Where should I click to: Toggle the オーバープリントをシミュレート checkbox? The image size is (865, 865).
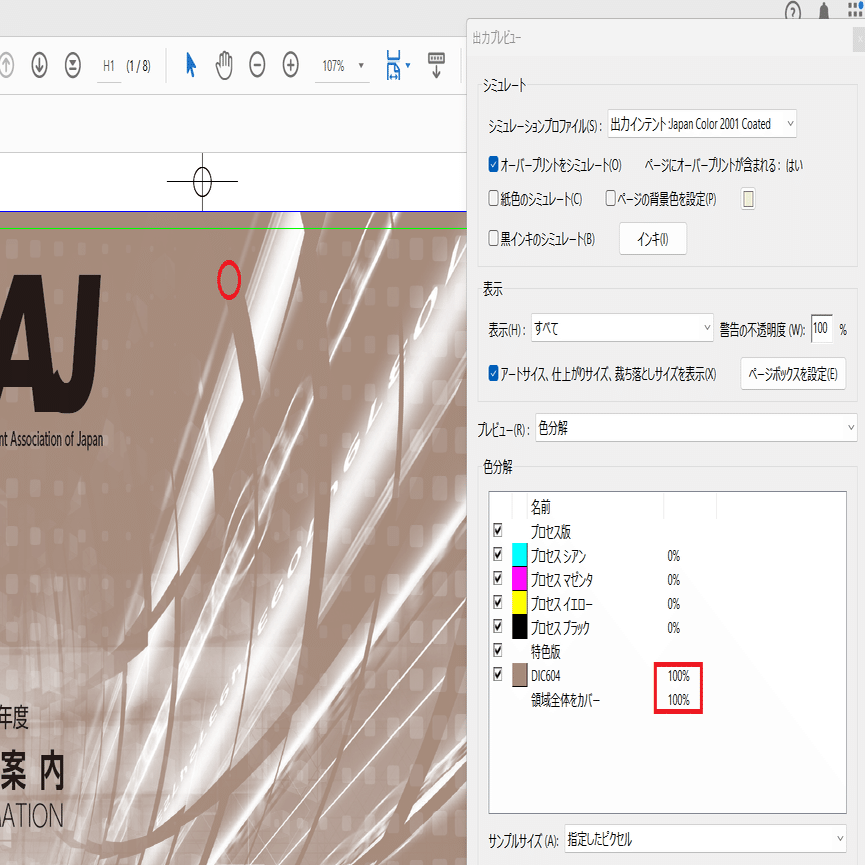coord(494,164)
